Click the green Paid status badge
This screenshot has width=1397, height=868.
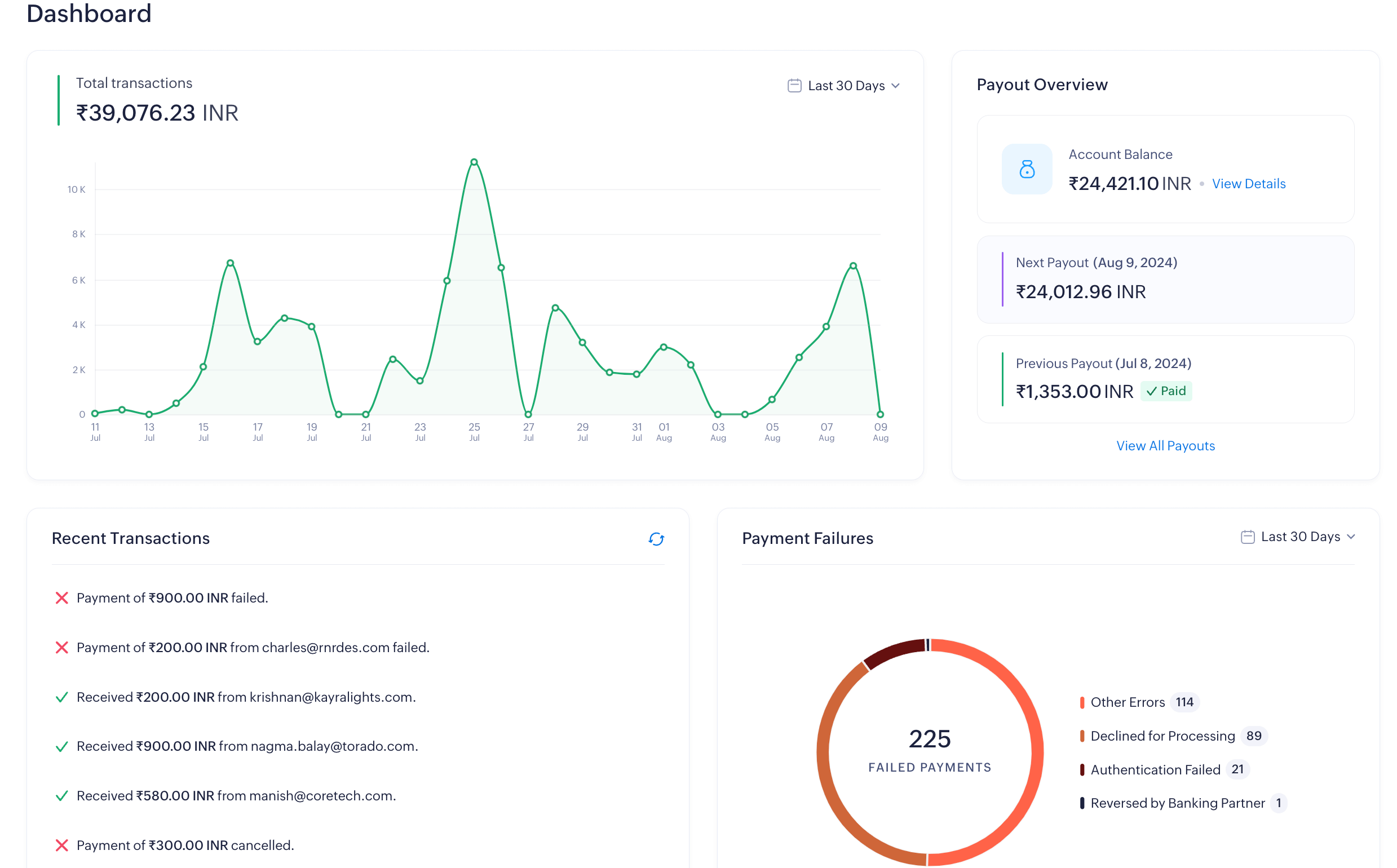pos(1166,391)
